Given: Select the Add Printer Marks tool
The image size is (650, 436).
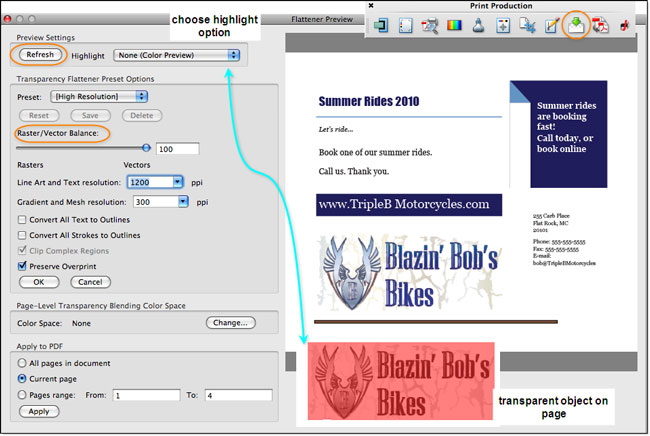Looking at the screenshot, I should [x=503, y=26].
